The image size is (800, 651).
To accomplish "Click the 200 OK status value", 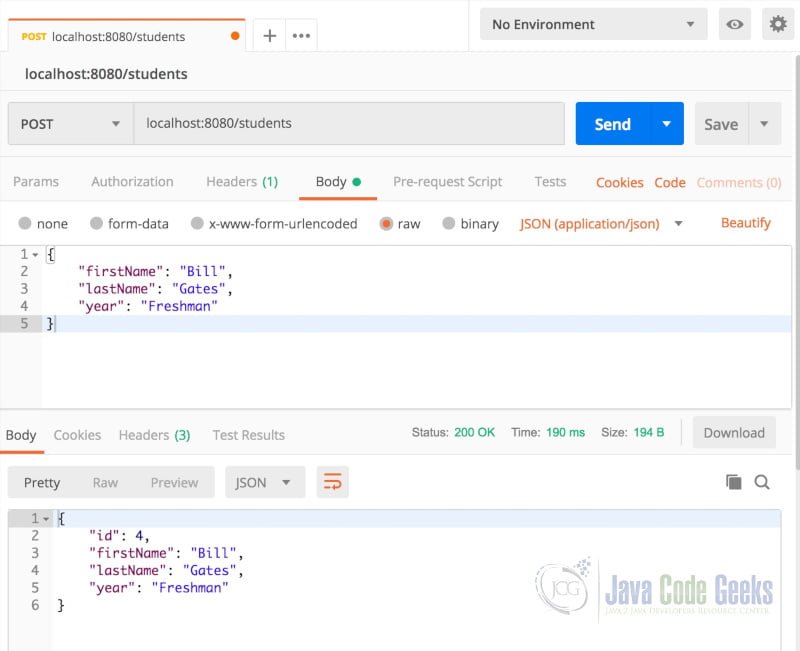I will 474,432.
